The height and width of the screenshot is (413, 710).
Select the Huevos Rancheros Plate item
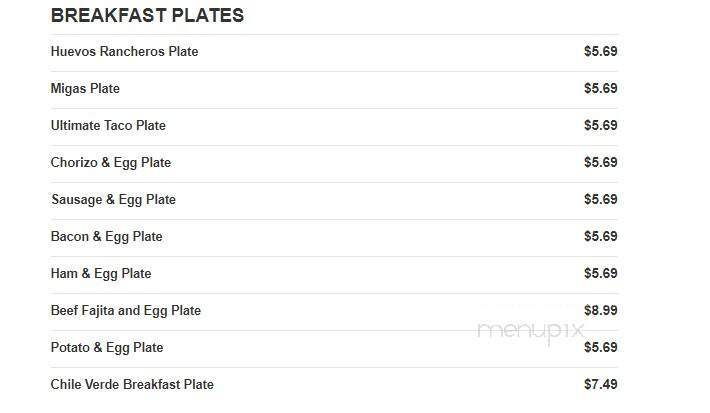point(125,52)
